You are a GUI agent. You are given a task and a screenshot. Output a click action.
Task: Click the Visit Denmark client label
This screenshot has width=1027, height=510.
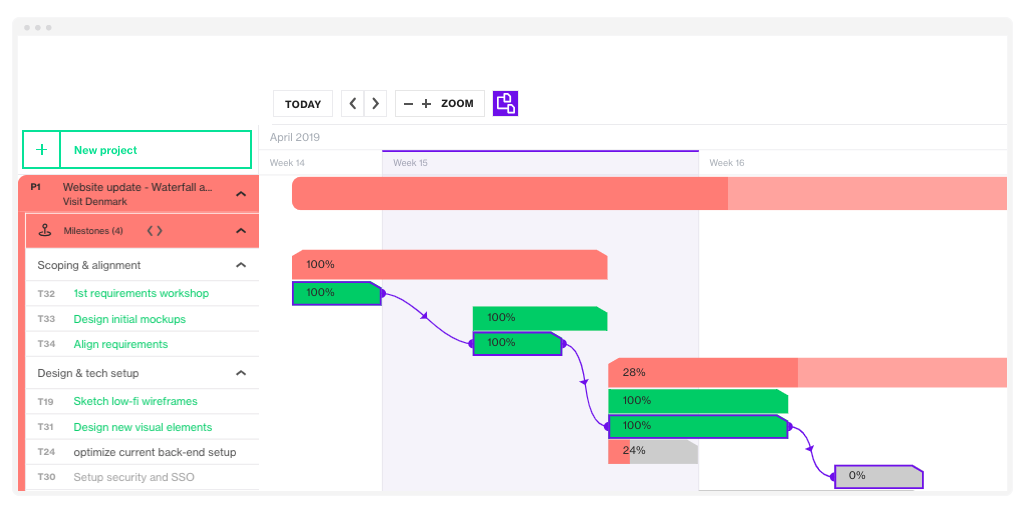95,202
